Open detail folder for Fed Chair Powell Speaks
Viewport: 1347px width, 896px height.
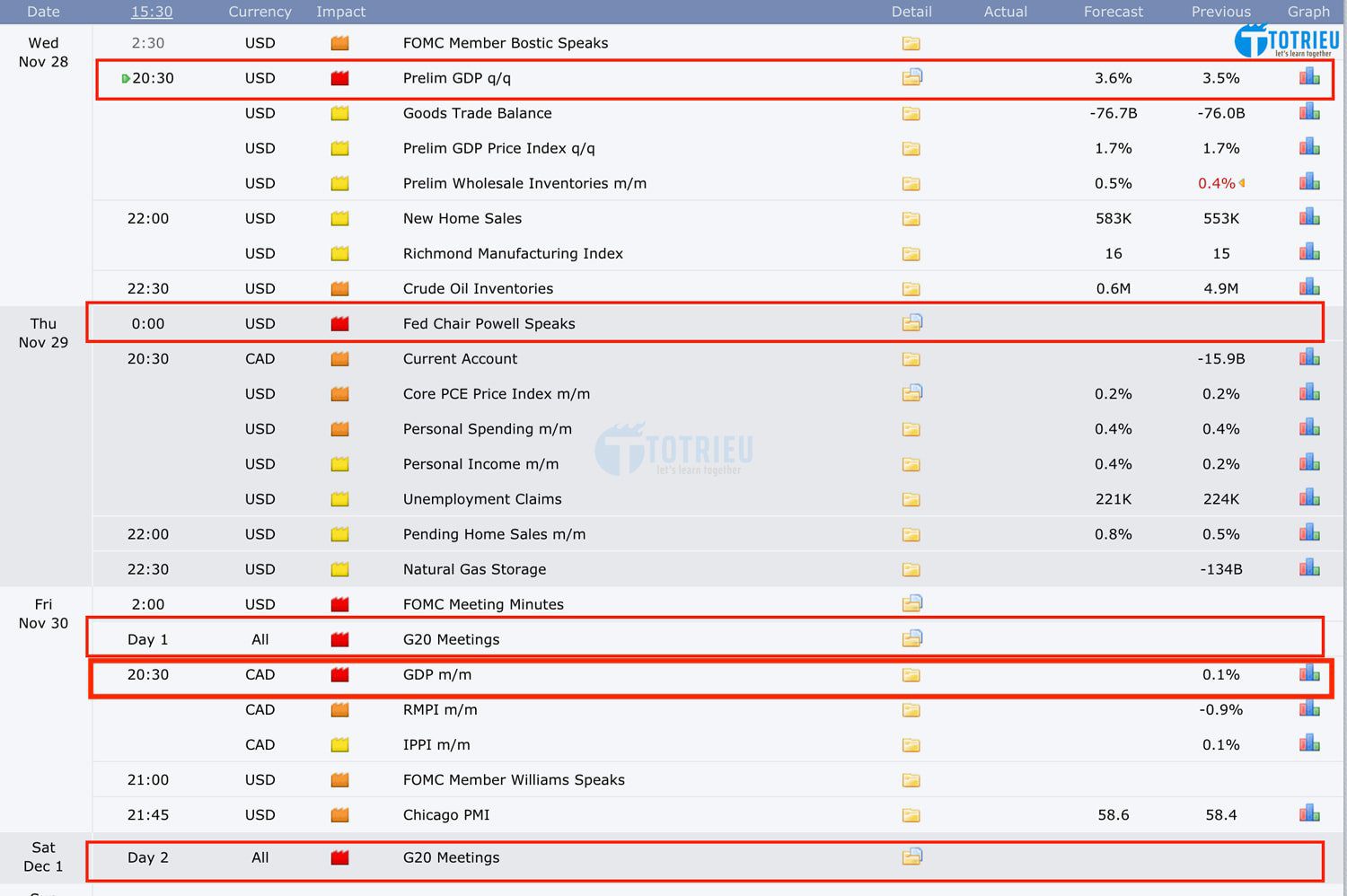point(911,323)
